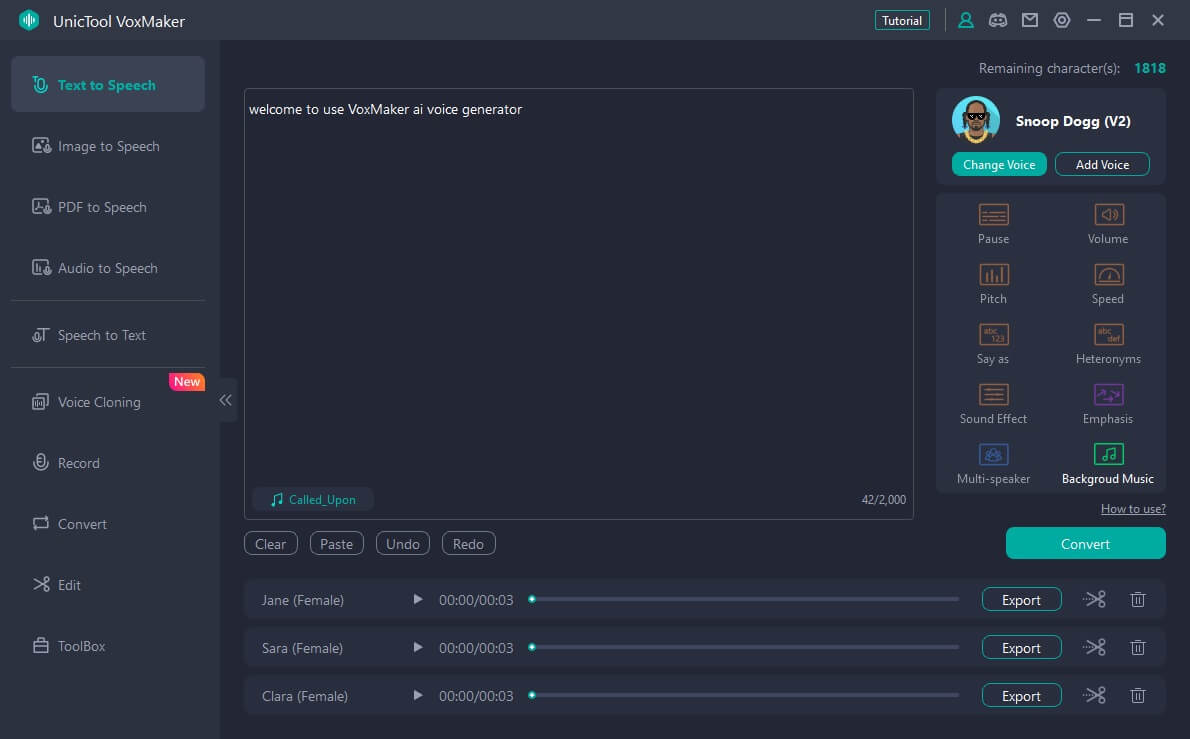
Task: Click the UnicTool VoxMaker logo
Action: pyautogui.click(x=29, y=20)
